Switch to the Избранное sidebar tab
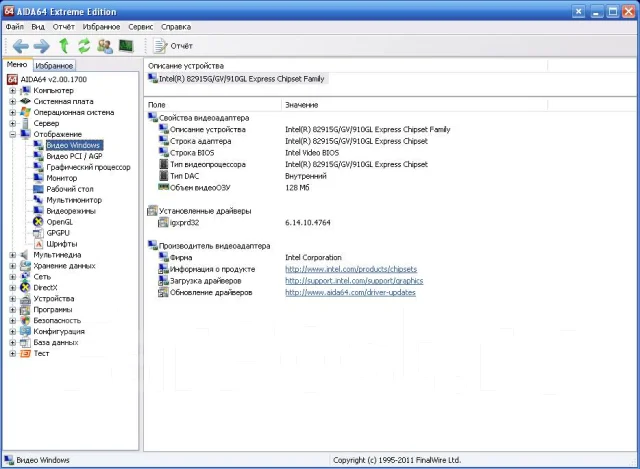The width and height of the screenshot is (640, 469). pos(54,65)
